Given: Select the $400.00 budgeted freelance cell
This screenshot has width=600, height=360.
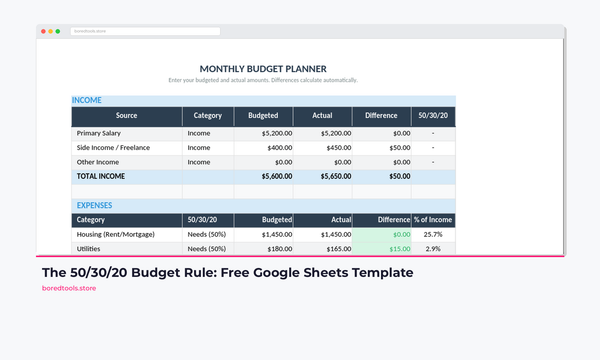Looking at the screenshot, I should tap(263, 148).
